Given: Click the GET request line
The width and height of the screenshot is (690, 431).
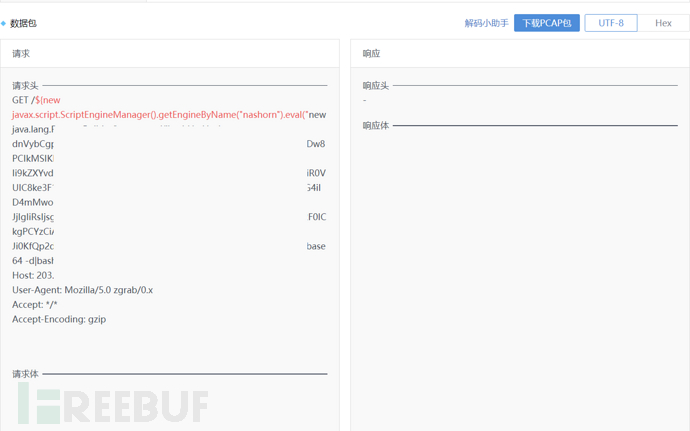Looking at the screenshot, I should coord(36,100).
